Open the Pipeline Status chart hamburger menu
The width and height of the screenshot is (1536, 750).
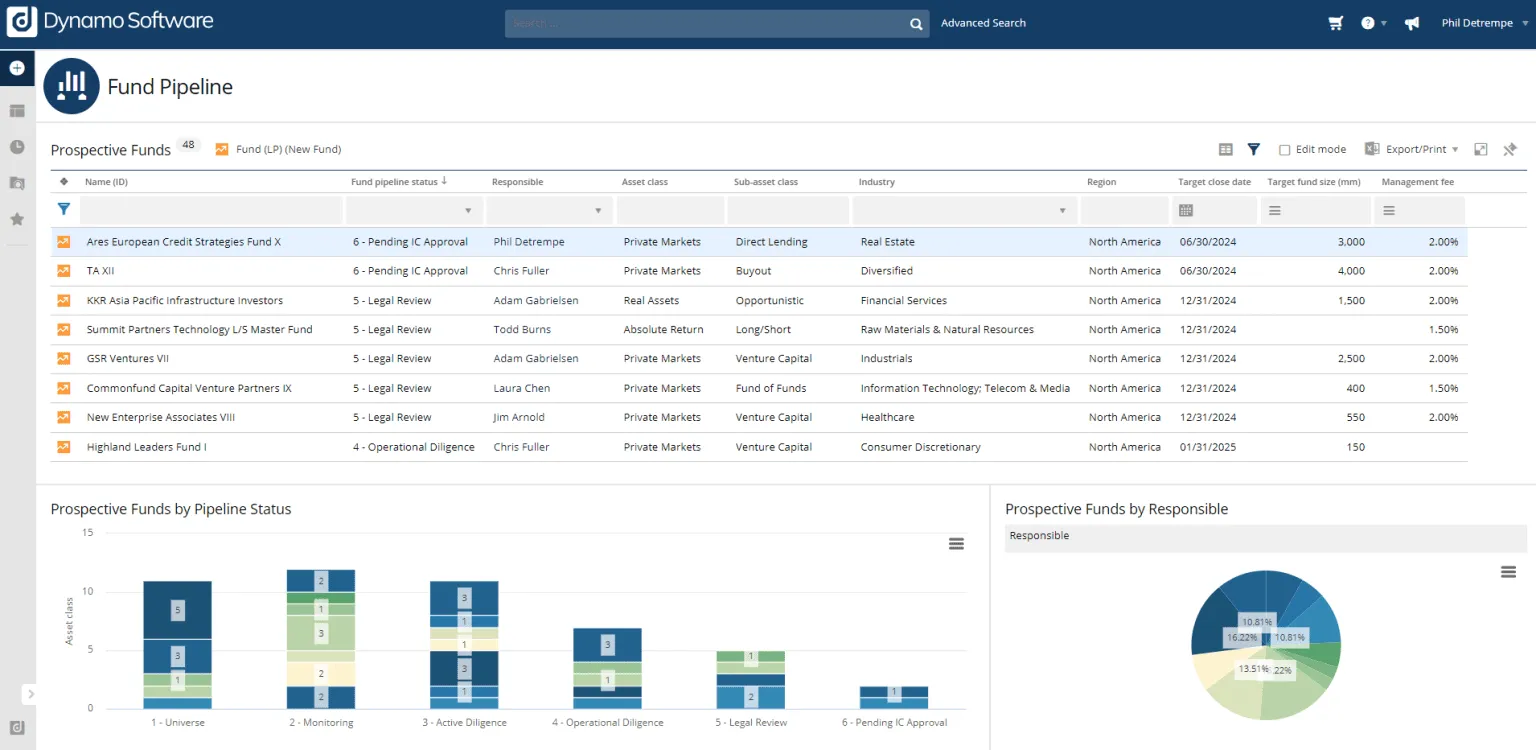point(956,544)
